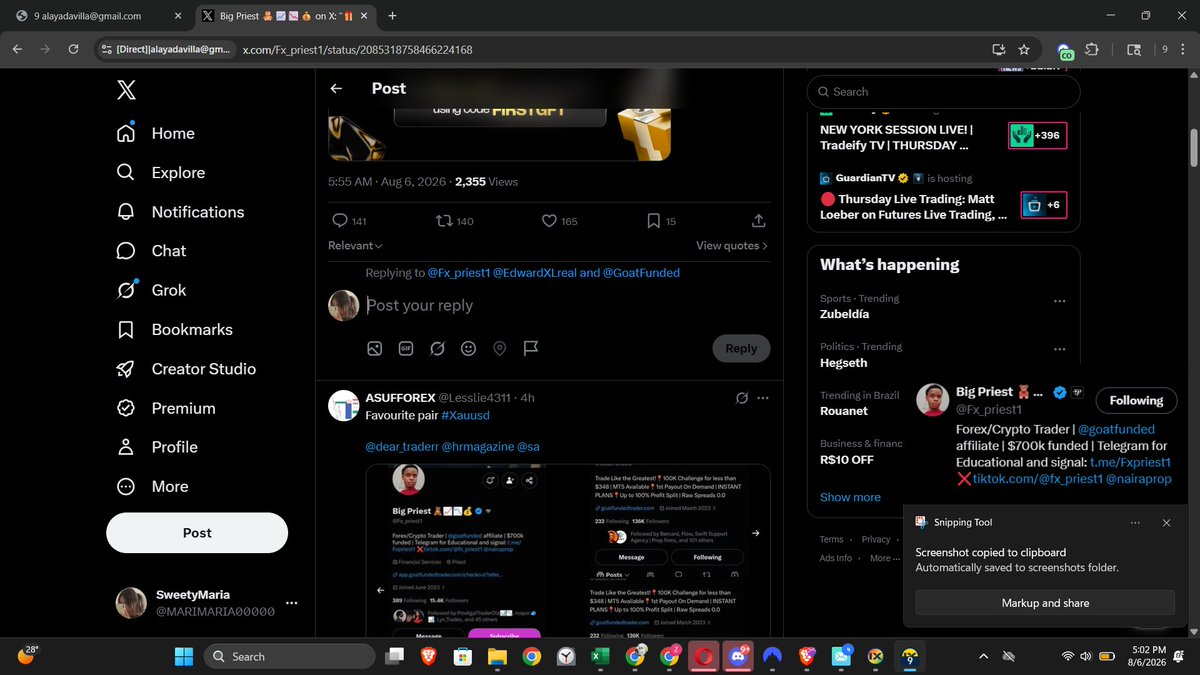Open the emoji picker in reply box
Screen dimensions: 1200x675
(468, 348)
